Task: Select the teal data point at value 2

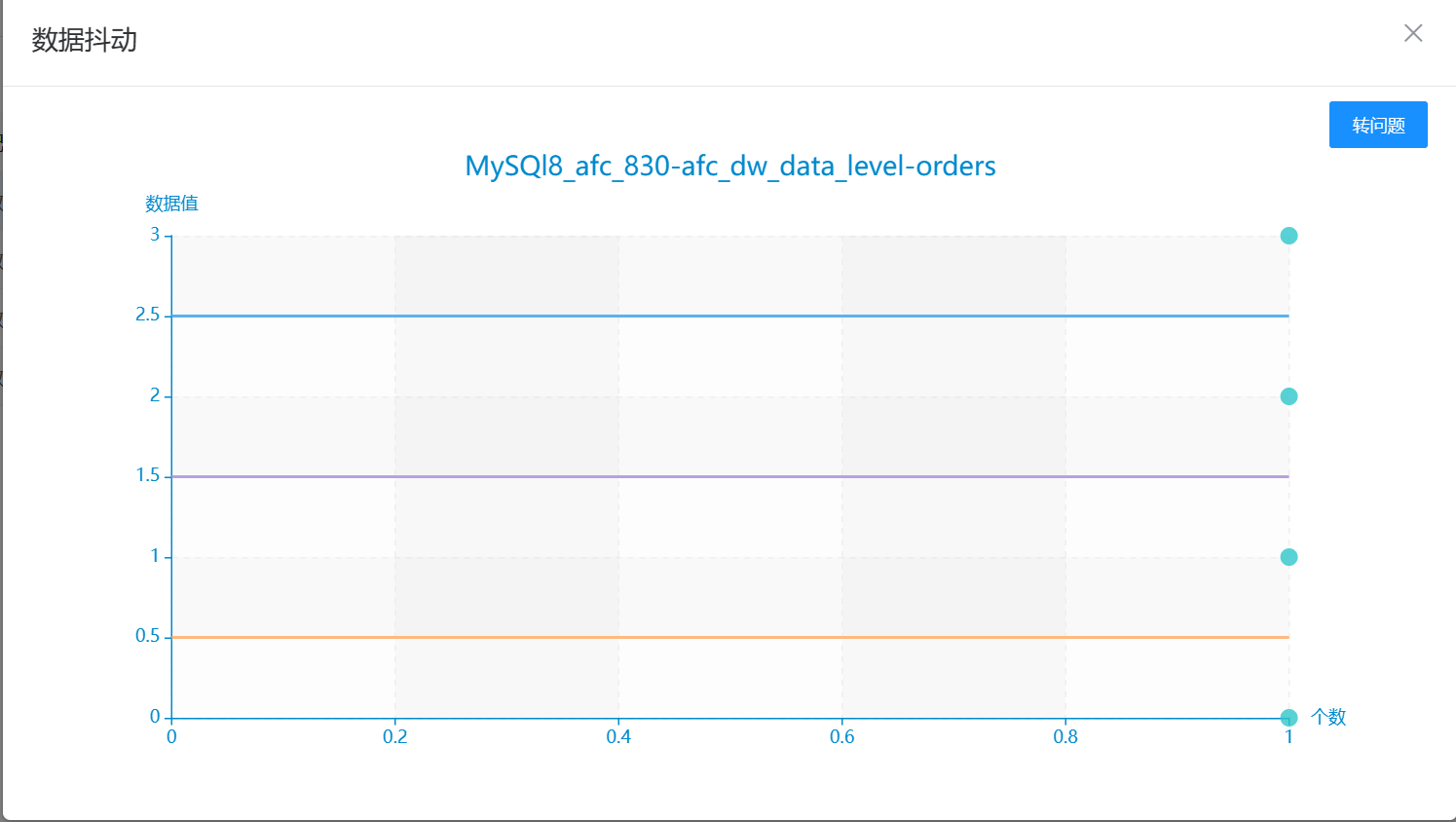Action: click(1288, 396)
